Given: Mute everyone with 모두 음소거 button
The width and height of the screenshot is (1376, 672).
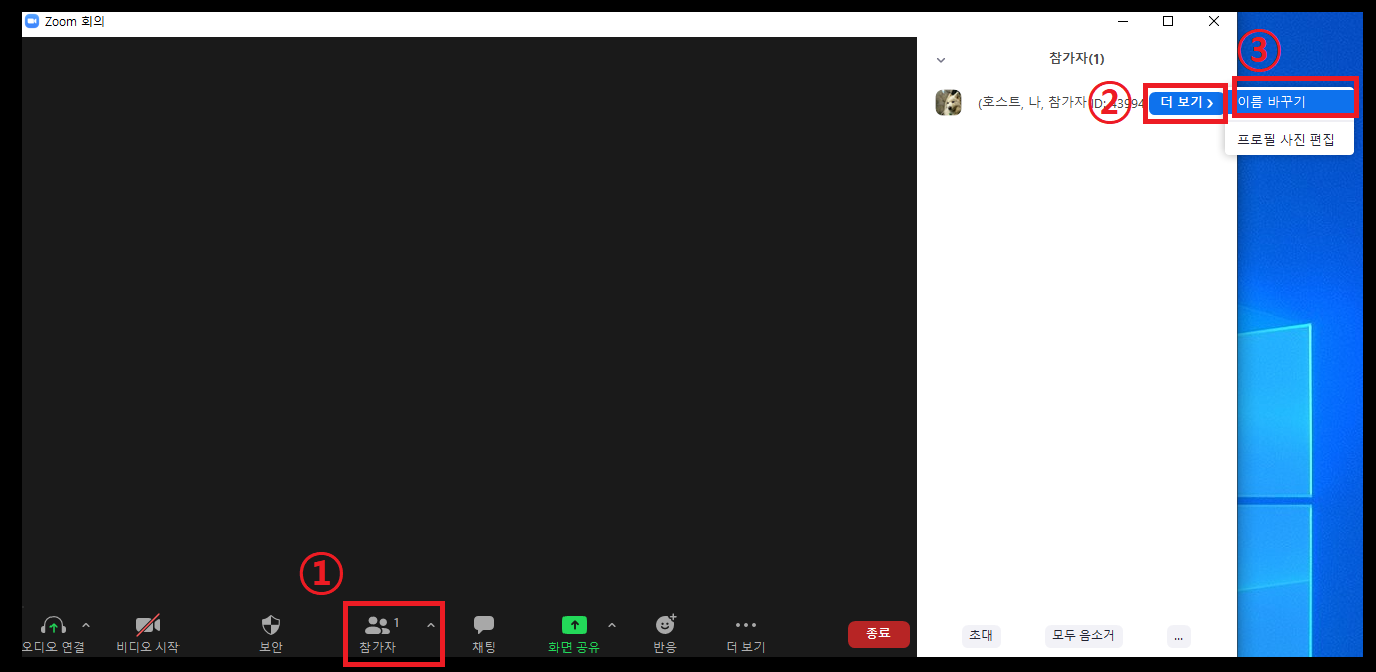Looking at the screenshot, I should [x=1084, y=636].
